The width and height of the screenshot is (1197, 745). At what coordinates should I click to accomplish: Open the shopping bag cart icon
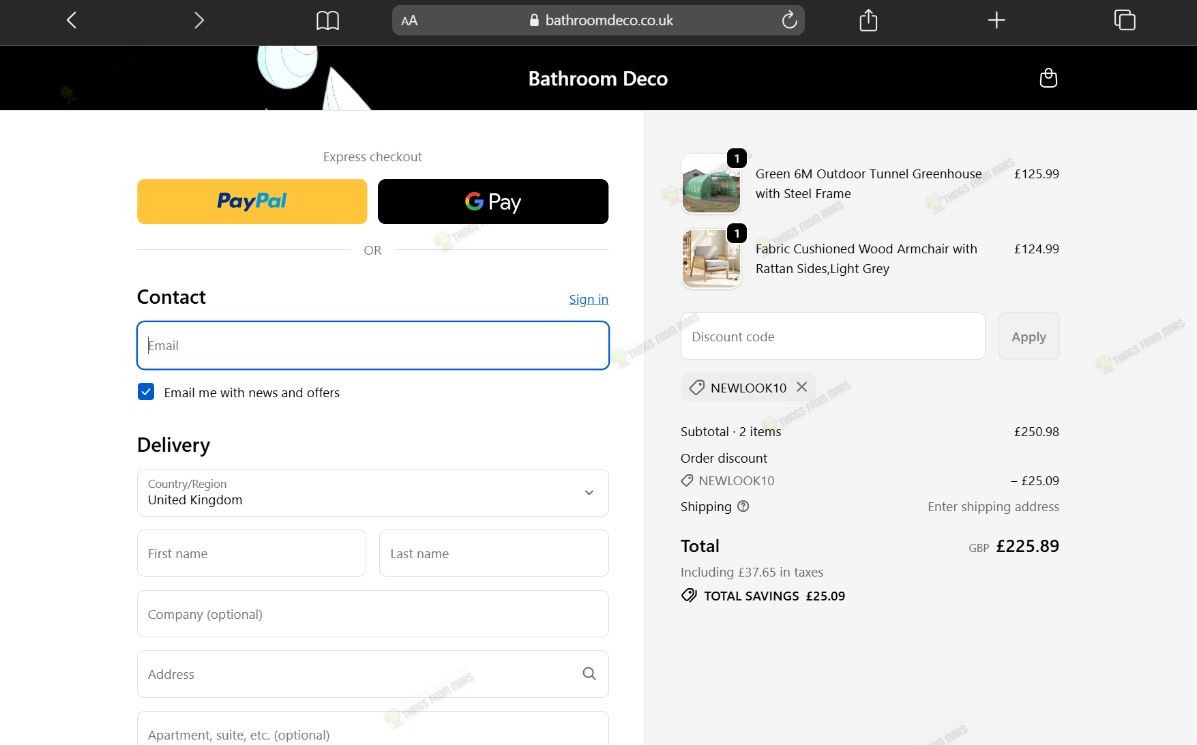[1048, 78]
